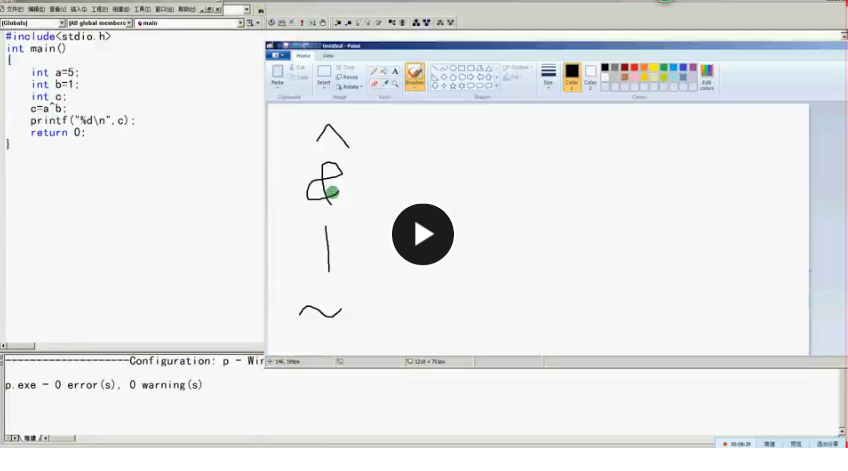Click the Compile icon in IDE toolbar
The width and height of the screenshot is (848, 471).
tap(271, 23)
